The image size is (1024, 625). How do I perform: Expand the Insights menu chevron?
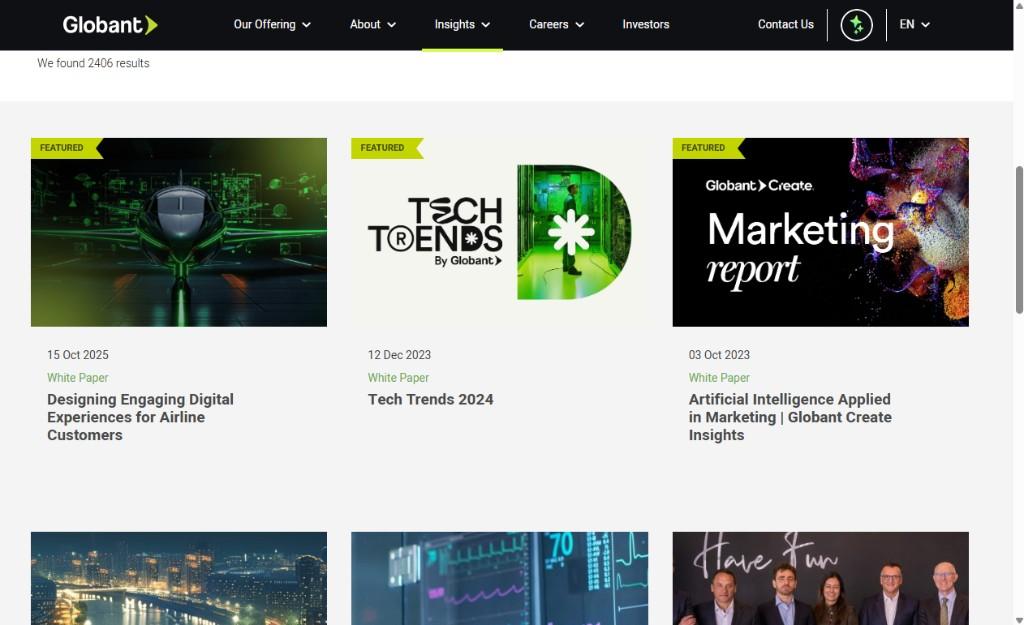click(x=485, y=25)
